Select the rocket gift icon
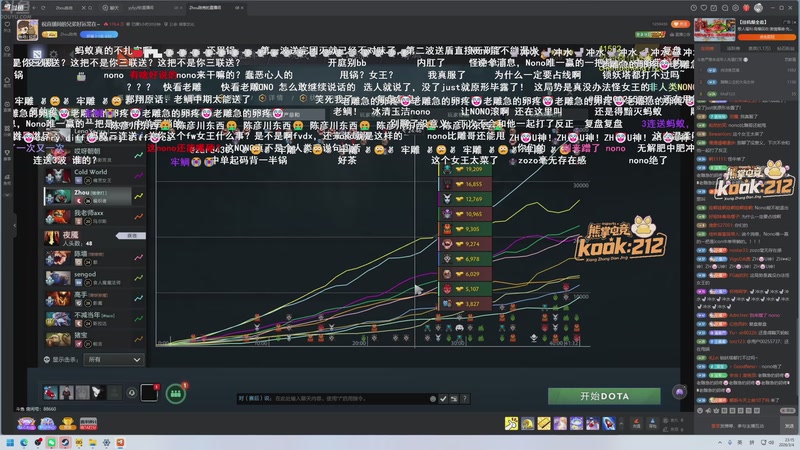Image resolution: width=800 pixels, height=450 pixels. (609, 423)
